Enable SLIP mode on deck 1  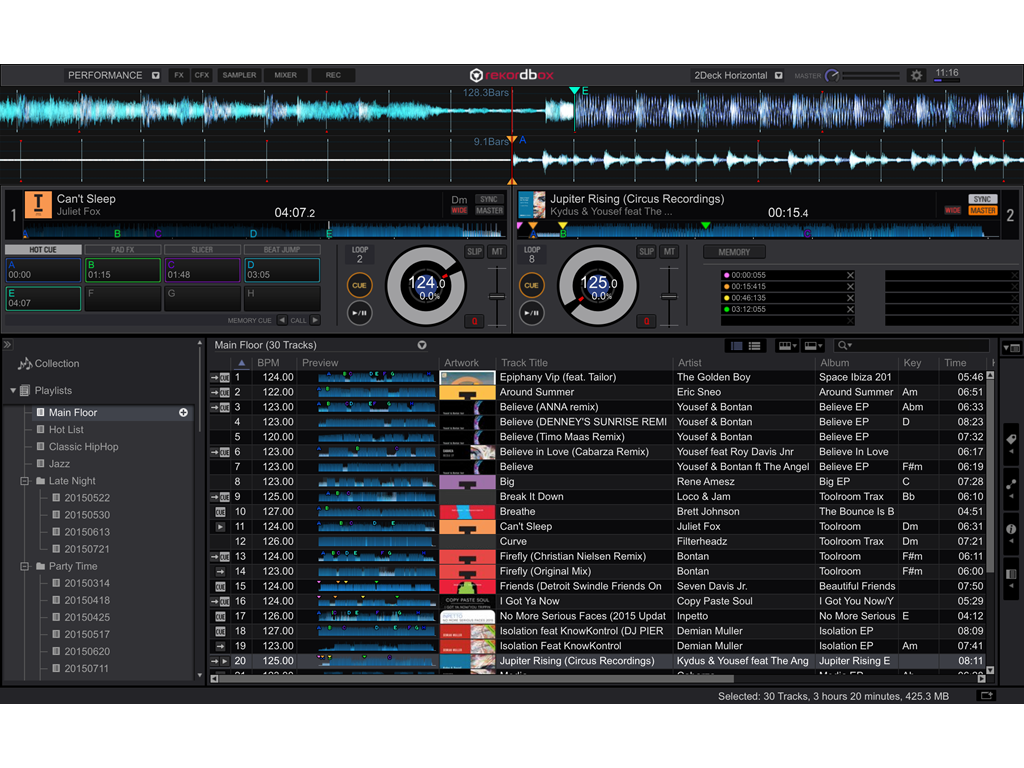474,252
